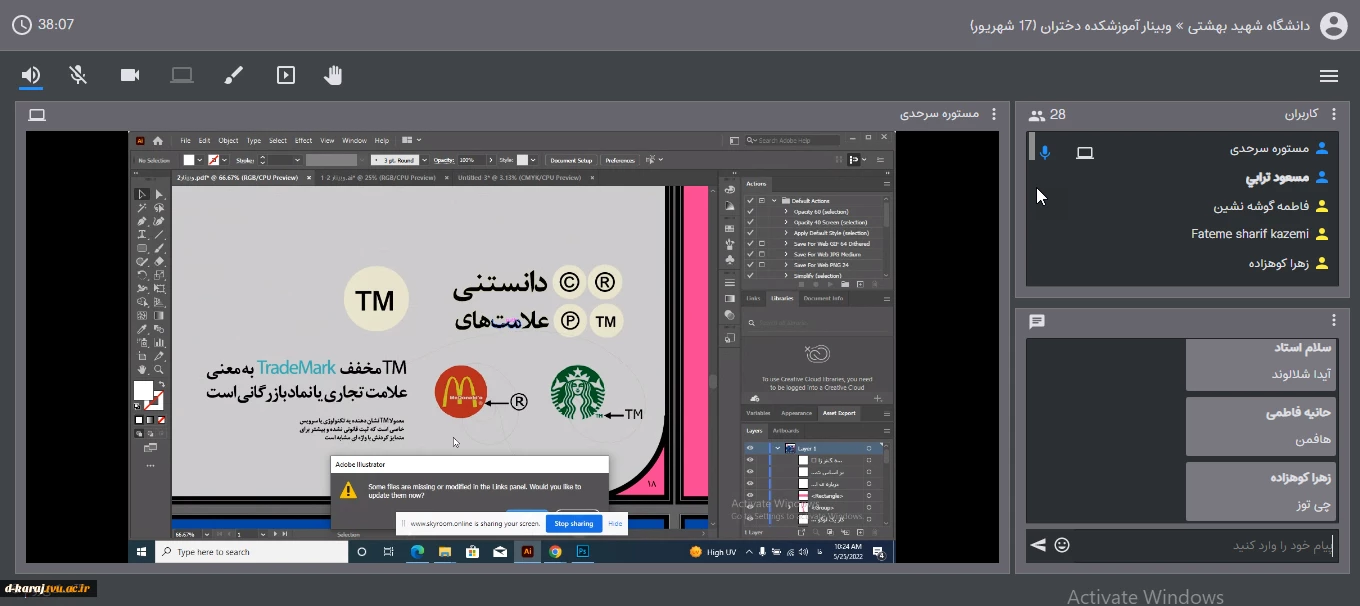Toggle the crossed-out microphone in Skyroom toolbar
This screenshot has width=1360, height=606.
(78, 75)
